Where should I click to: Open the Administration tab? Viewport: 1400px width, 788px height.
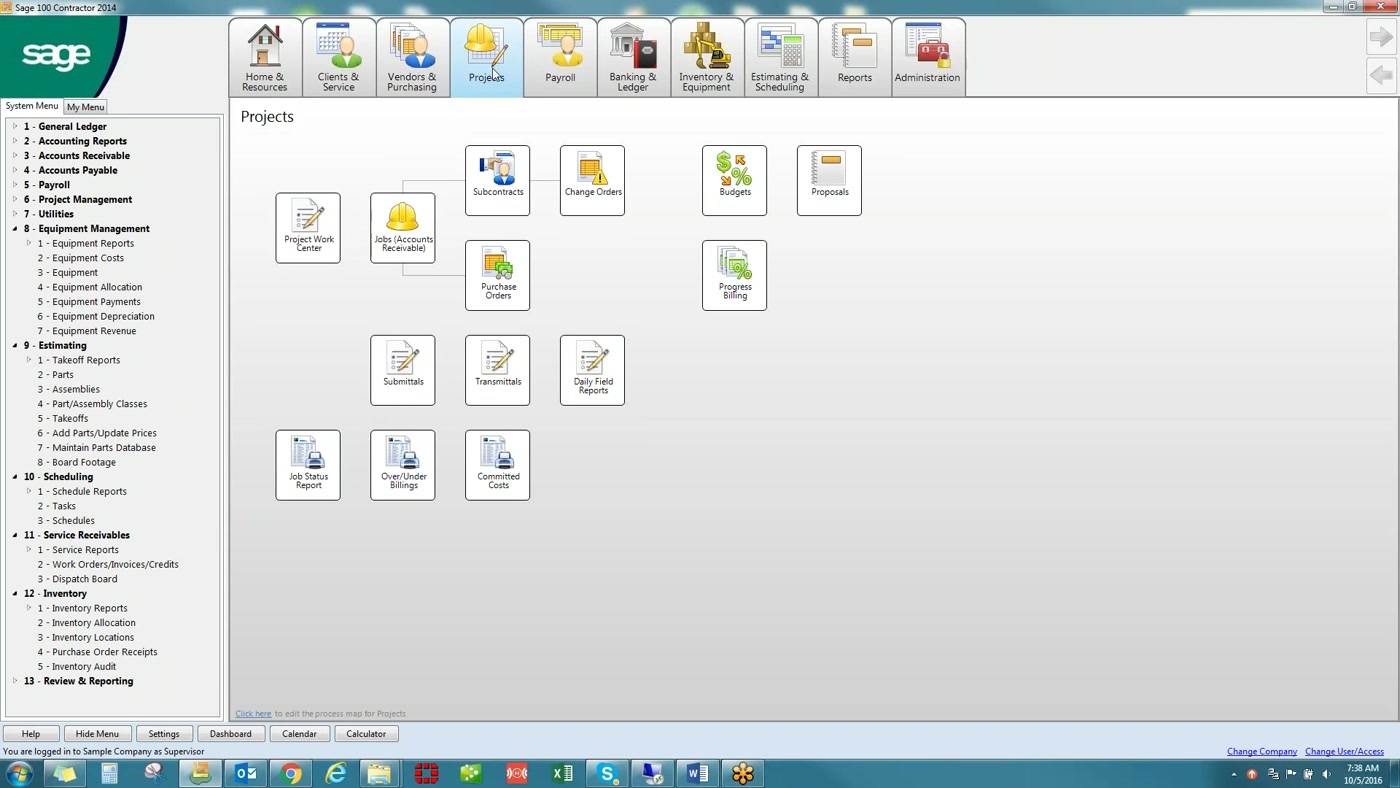[x=928, y=57]
